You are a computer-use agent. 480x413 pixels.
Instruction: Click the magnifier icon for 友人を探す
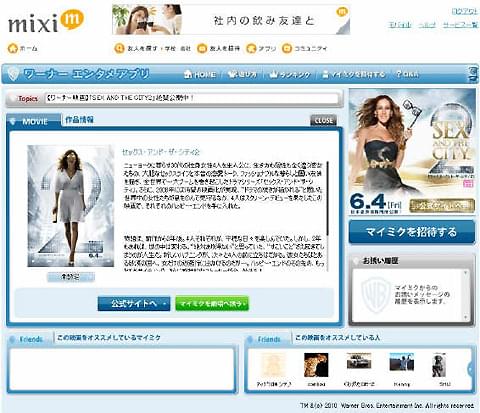tap(119, 48)
